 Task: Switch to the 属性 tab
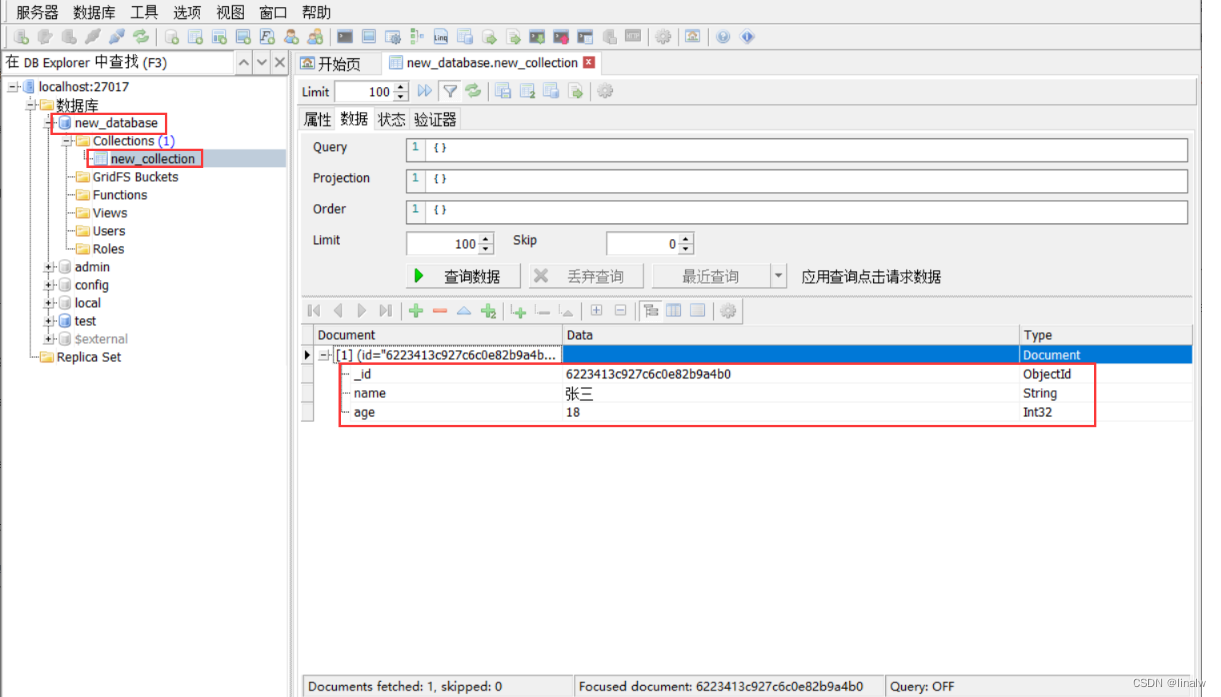coord(317,119)
